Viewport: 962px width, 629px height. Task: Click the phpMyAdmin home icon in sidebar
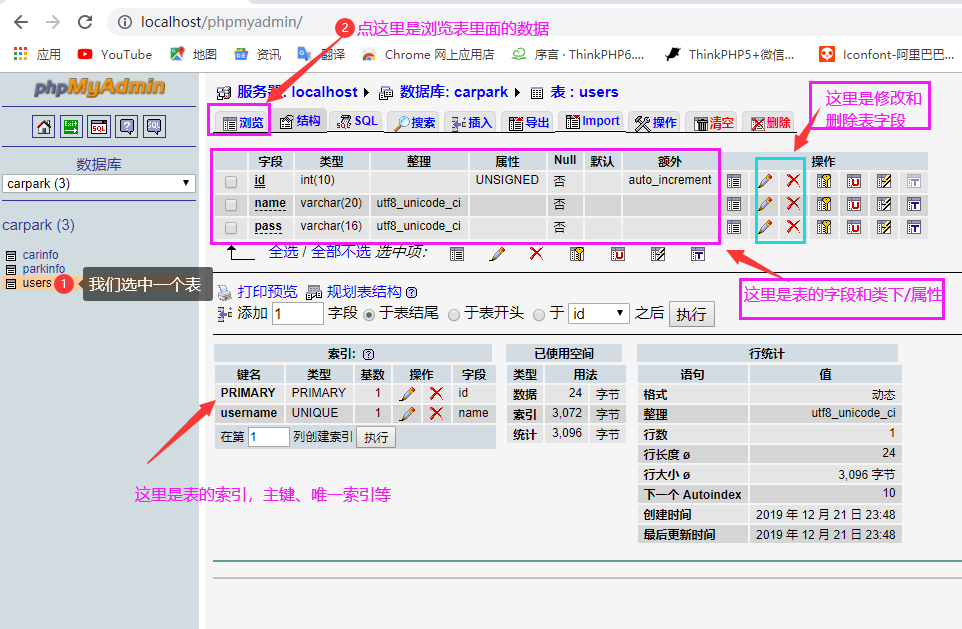[43, 126]
